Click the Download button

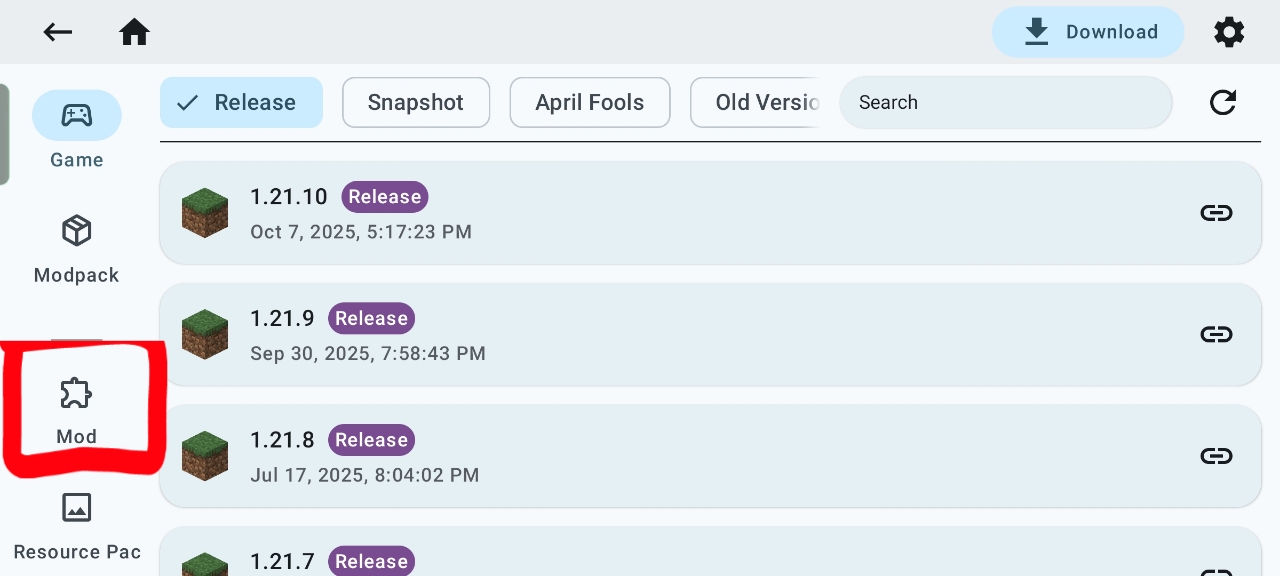coord(1088,32)
